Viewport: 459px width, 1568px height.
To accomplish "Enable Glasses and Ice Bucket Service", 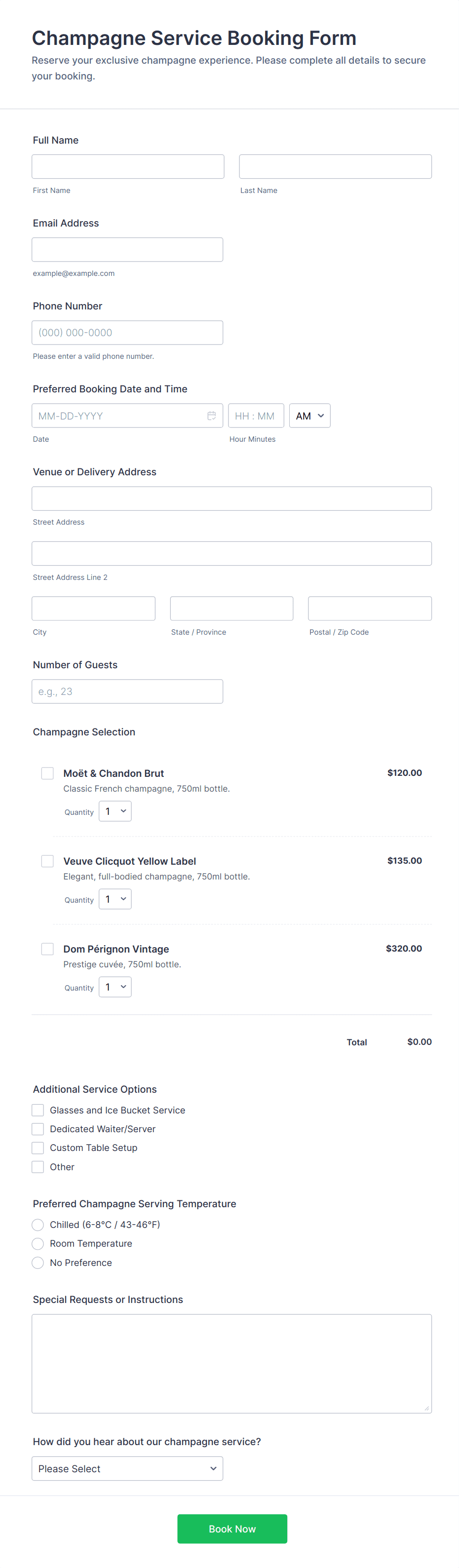I will [x=38, y=1110].
